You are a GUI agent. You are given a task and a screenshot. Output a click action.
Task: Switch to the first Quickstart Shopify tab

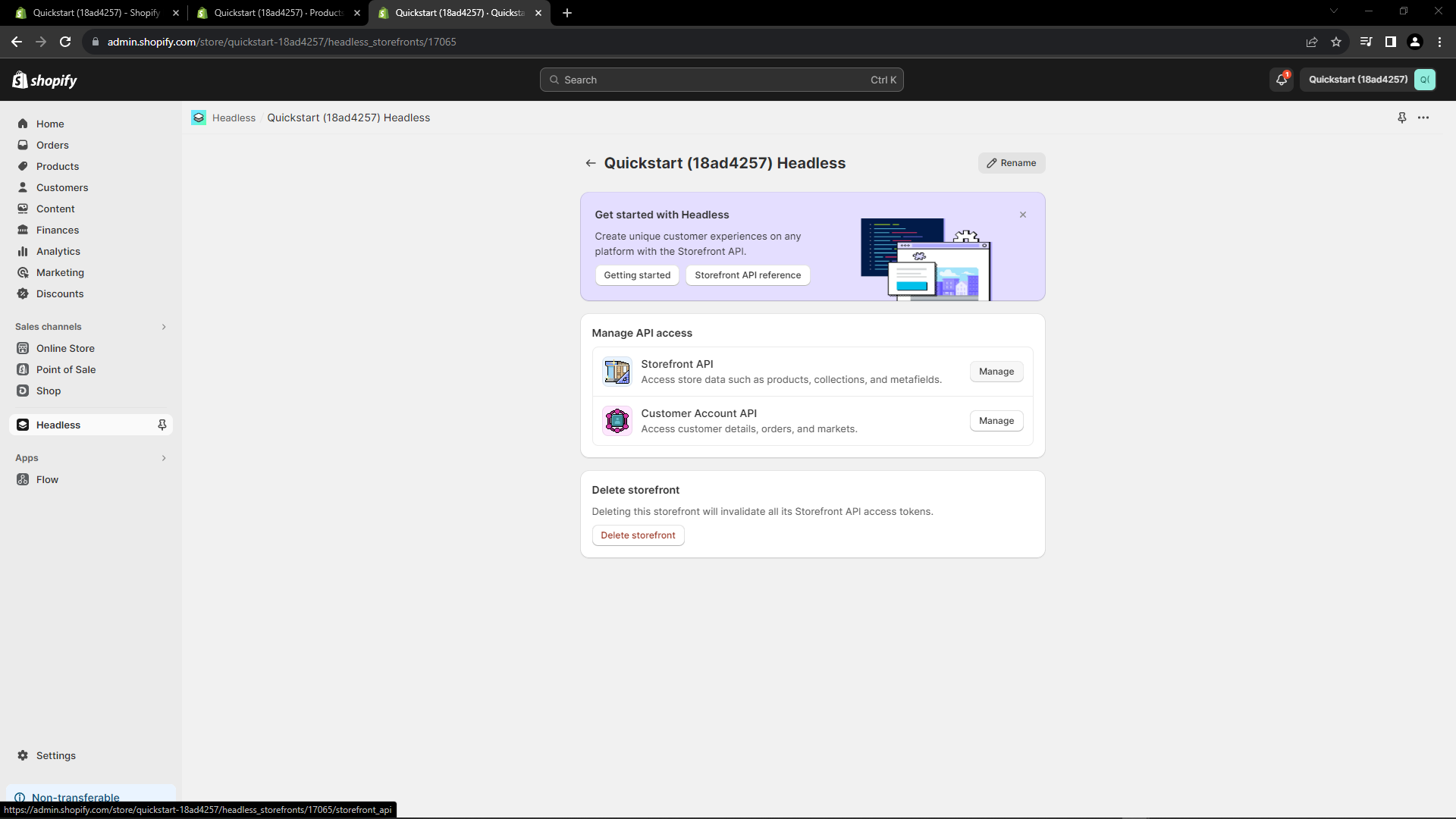click(x=91, y=13)
